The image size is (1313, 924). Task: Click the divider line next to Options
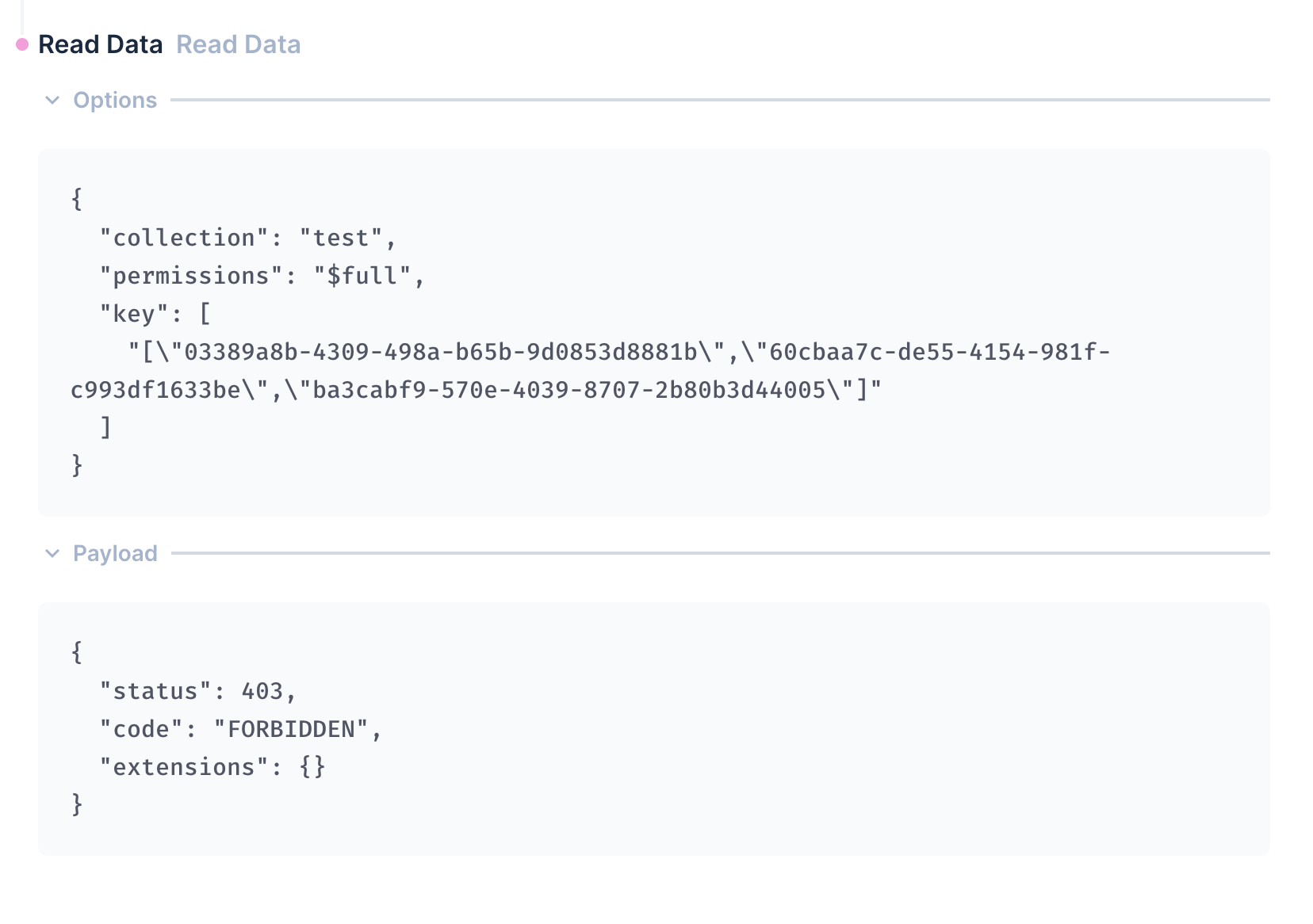(720, 100)
